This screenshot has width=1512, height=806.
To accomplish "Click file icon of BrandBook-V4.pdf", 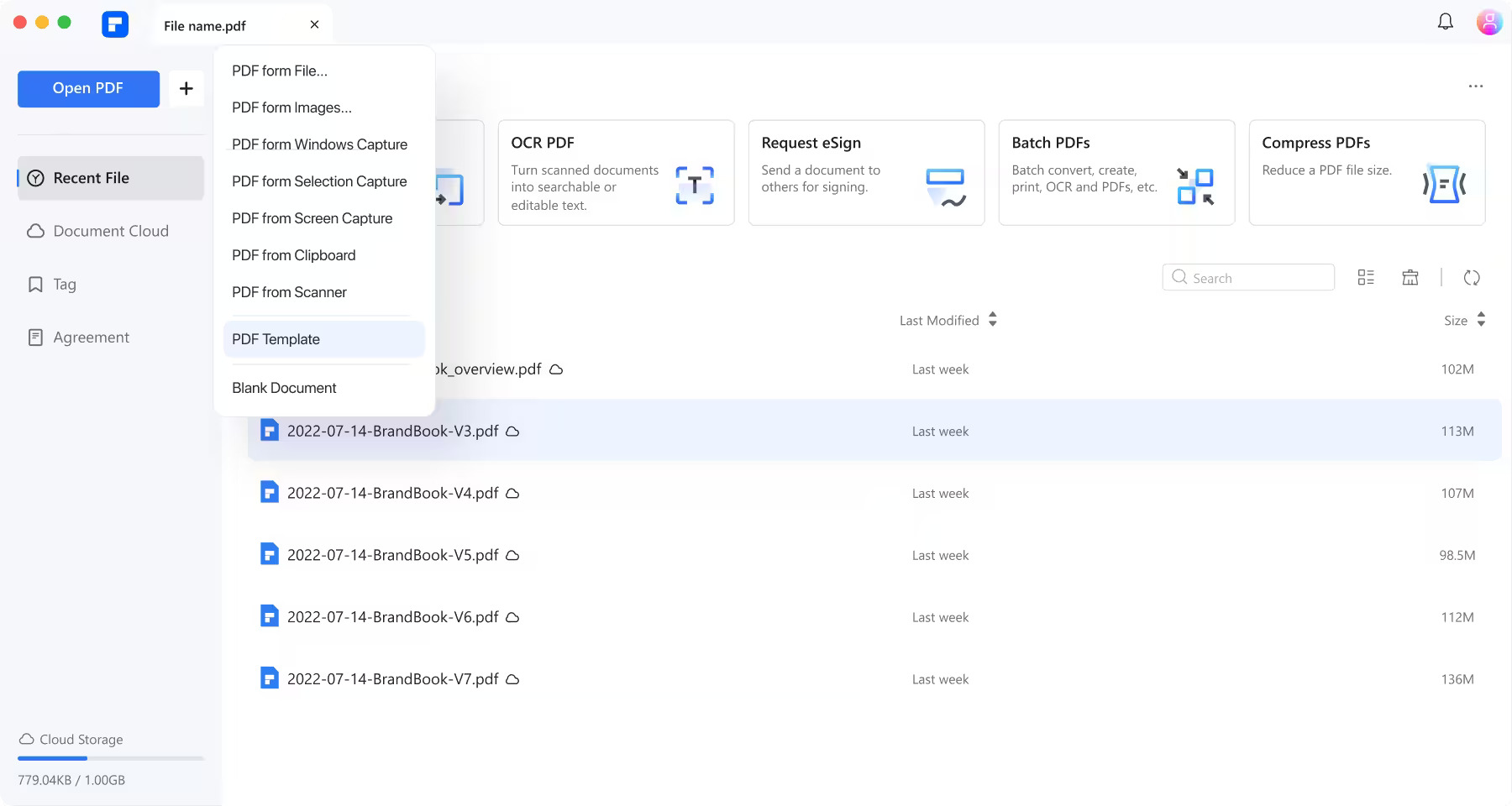I will pyautogui.click(x=269, y=492).
